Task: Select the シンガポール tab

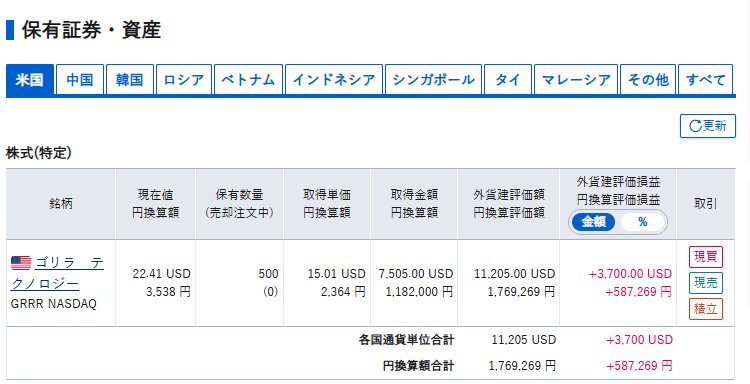Action: (433, 80)
